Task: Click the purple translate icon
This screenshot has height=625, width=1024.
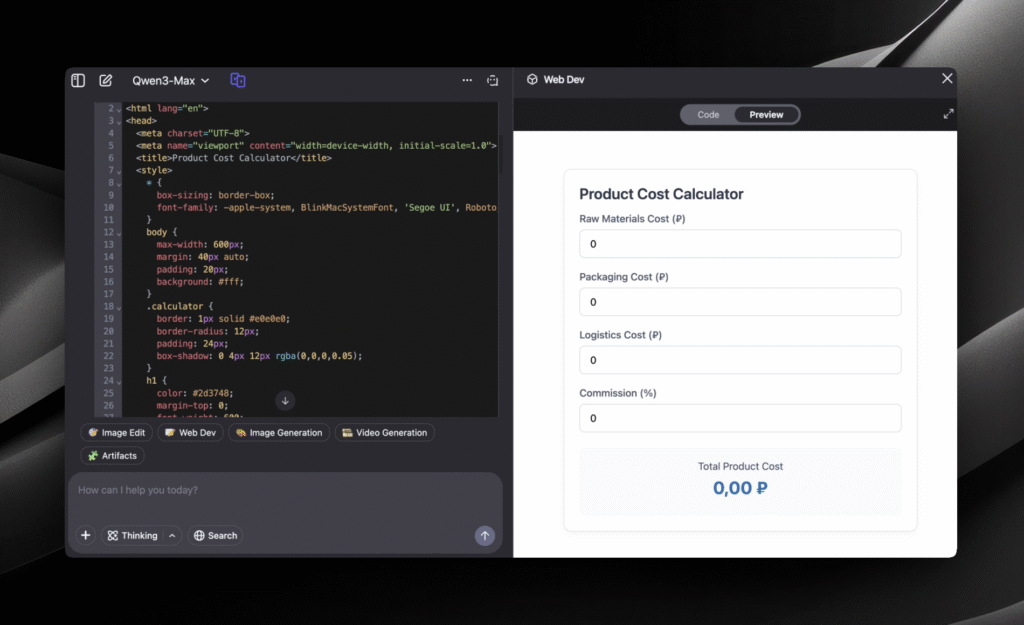Action: (x=238, y=80)
